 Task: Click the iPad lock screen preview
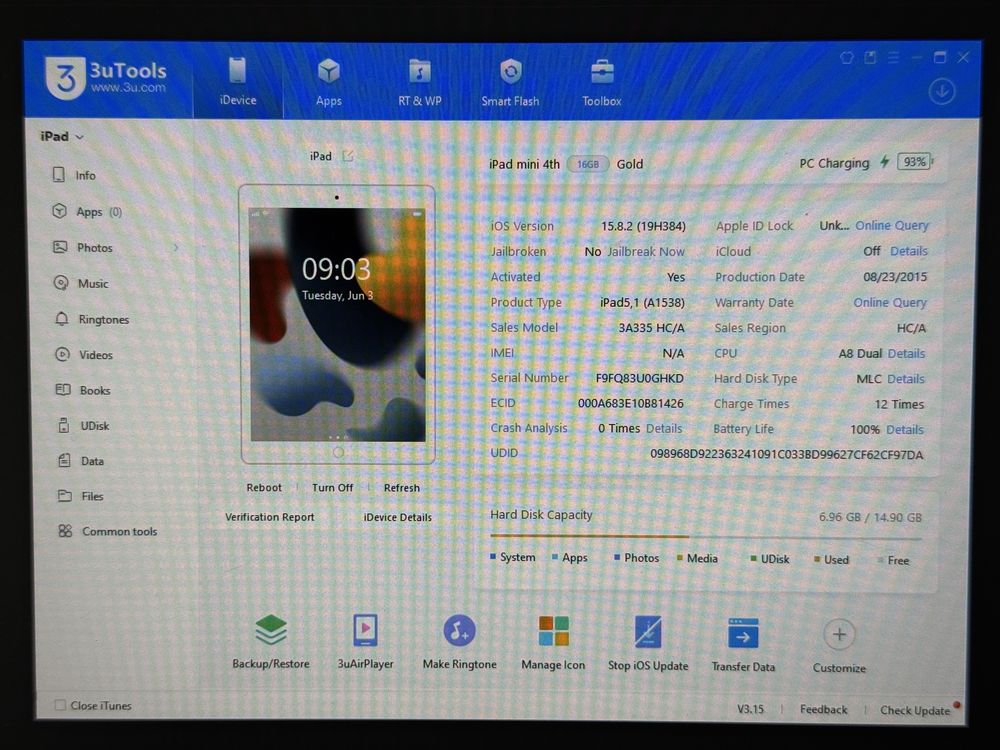pyautogui.click(x=337, y=324)
